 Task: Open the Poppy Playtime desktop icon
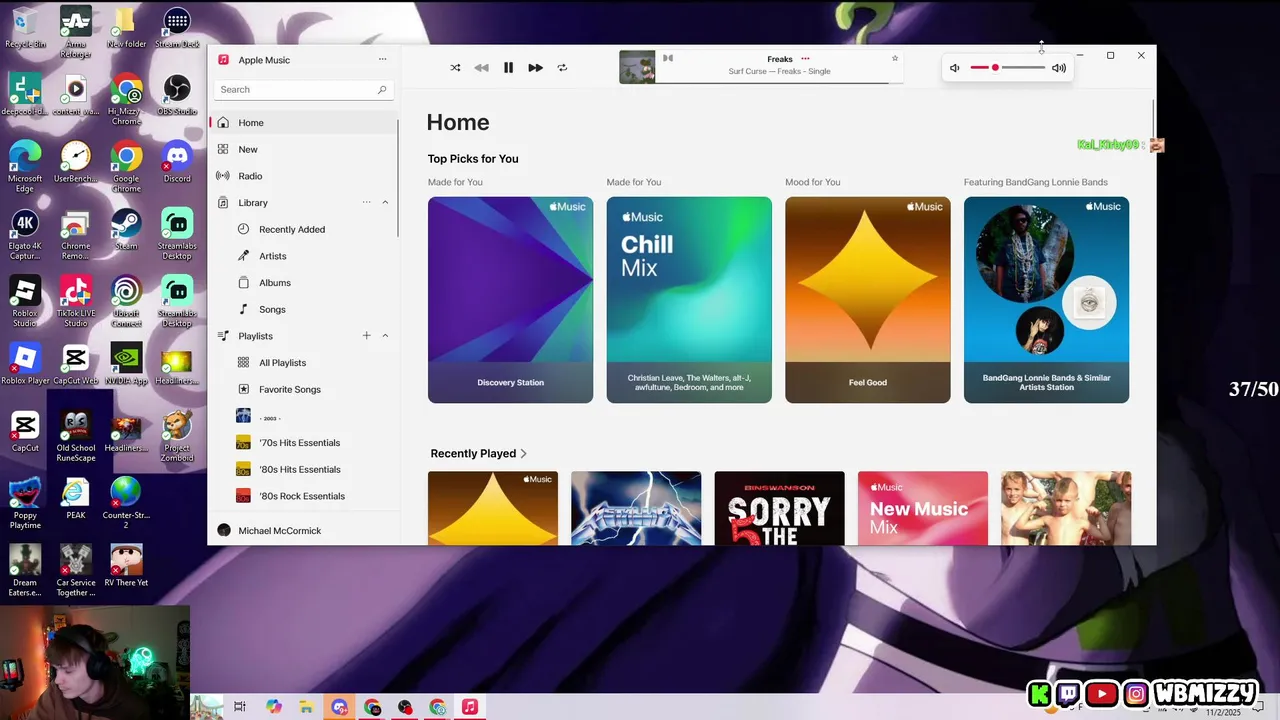coord(25,503)
